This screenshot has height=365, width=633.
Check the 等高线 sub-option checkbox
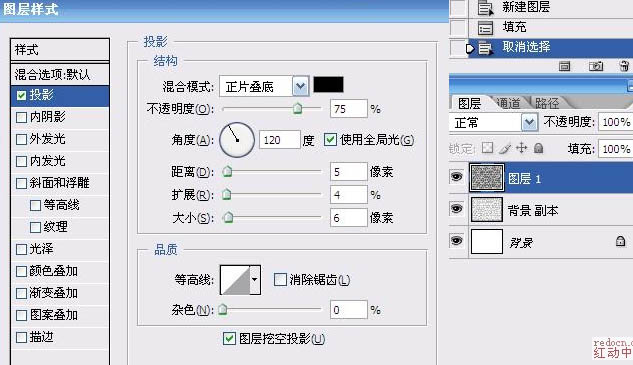[36, 206]
